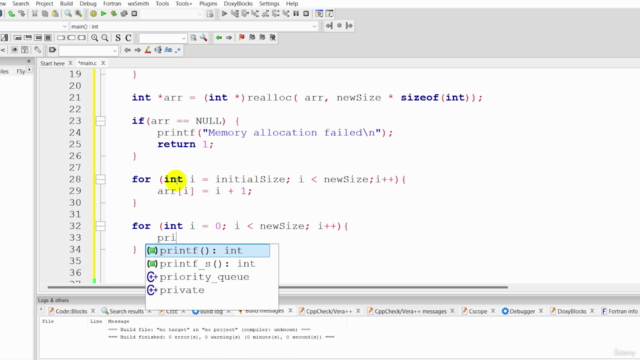Open the Fortran info tab
The image size is (640, 360).
click(622, 311)
